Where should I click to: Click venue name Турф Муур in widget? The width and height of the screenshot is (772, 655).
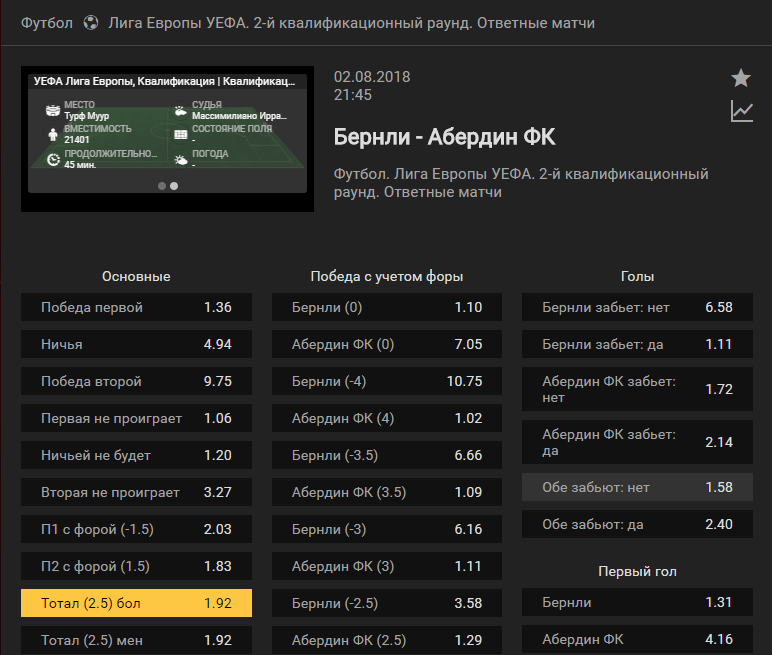[x=87, y=116]
